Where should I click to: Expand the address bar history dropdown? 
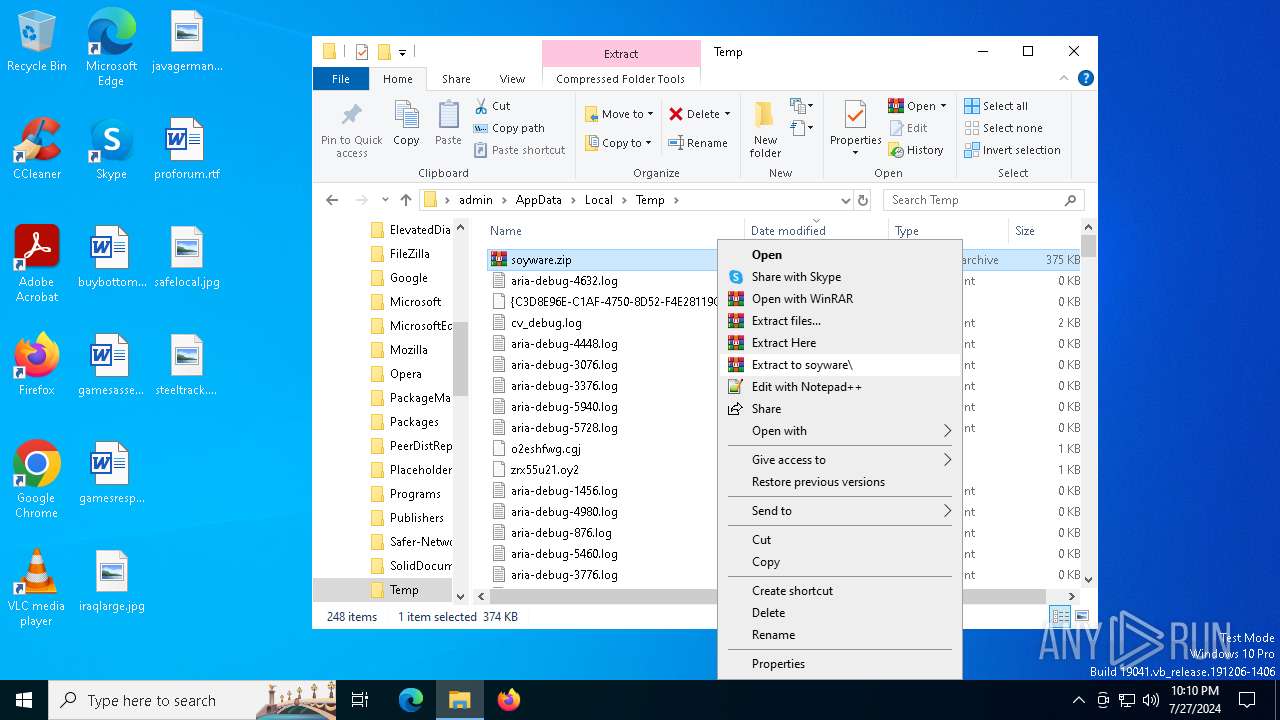845,200
